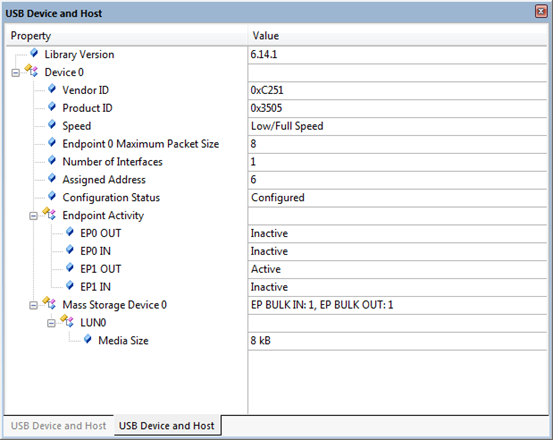Select the EP1 OUT label

pyautogui.click(x=101, y=269)
